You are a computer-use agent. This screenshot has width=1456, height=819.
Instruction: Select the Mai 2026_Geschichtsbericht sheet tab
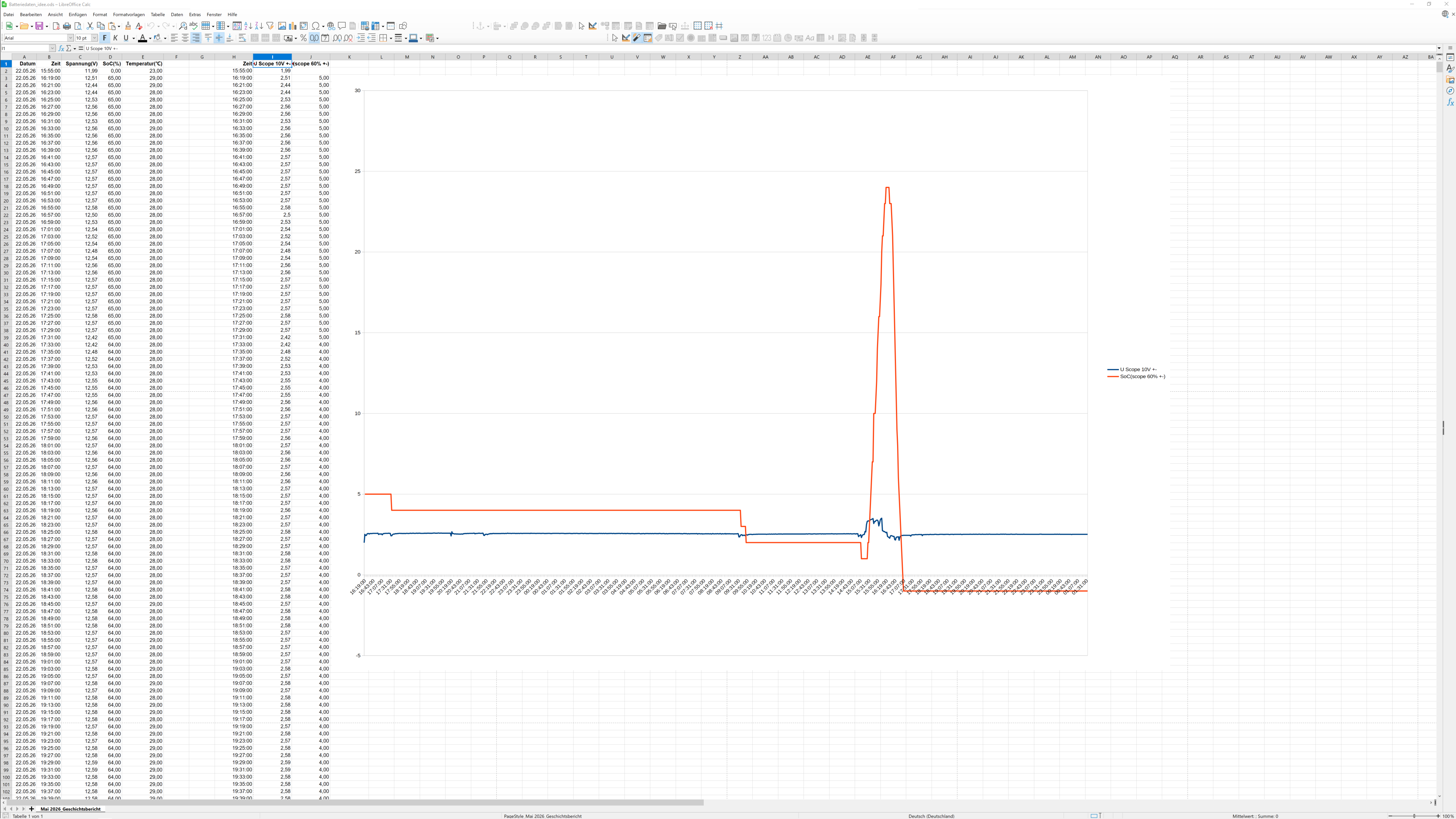pos(70,809)
